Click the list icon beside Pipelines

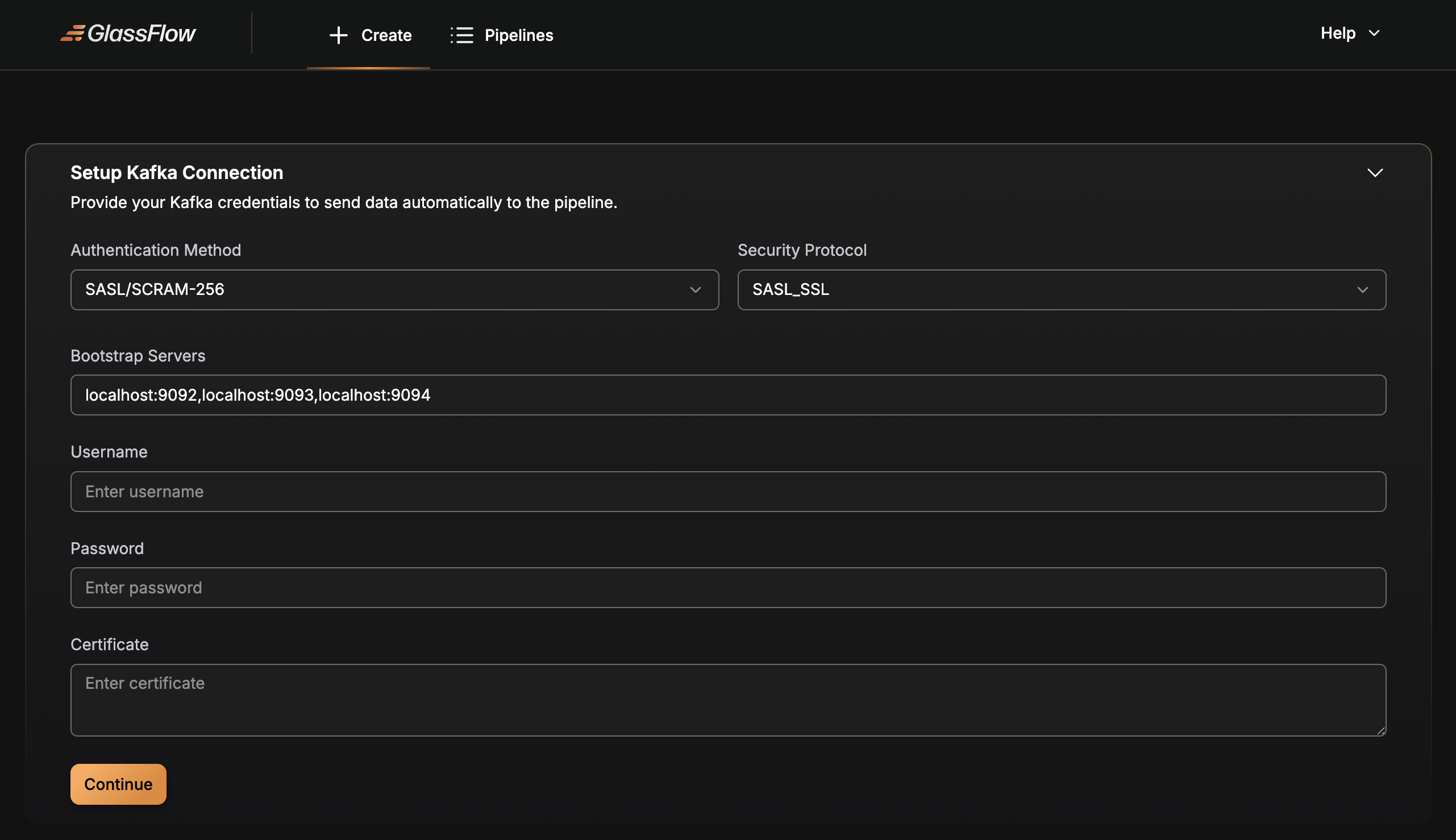pos(461,35)
